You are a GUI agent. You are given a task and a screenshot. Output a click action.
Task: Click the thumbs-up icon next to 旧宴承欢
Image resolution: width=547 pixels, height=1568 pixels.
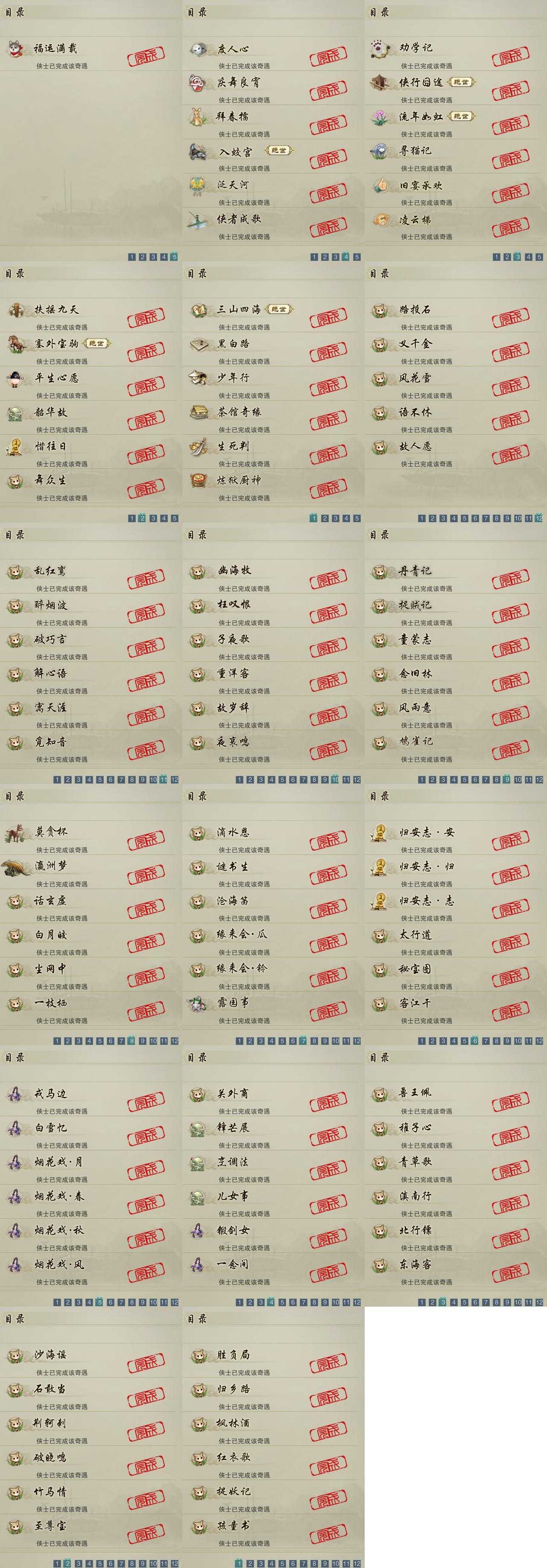[x=380, y=185]
